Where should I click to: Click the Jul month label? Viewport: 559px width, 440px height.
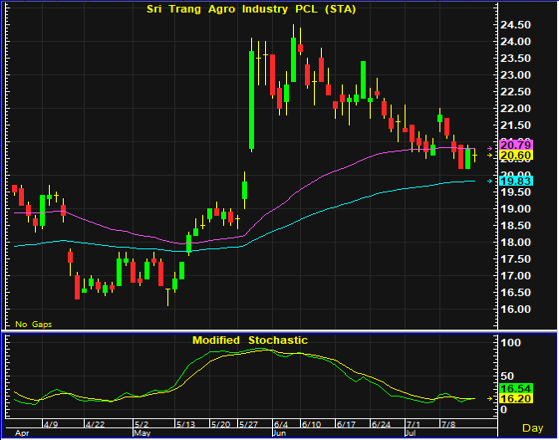click(x=411, y=433)
